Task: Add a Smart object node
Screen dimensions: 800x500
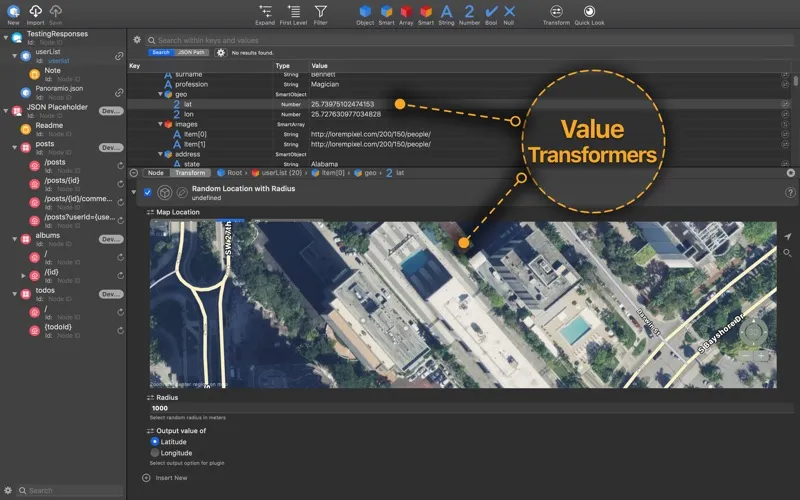Action: pyautogui.click(x=386, y=11)
